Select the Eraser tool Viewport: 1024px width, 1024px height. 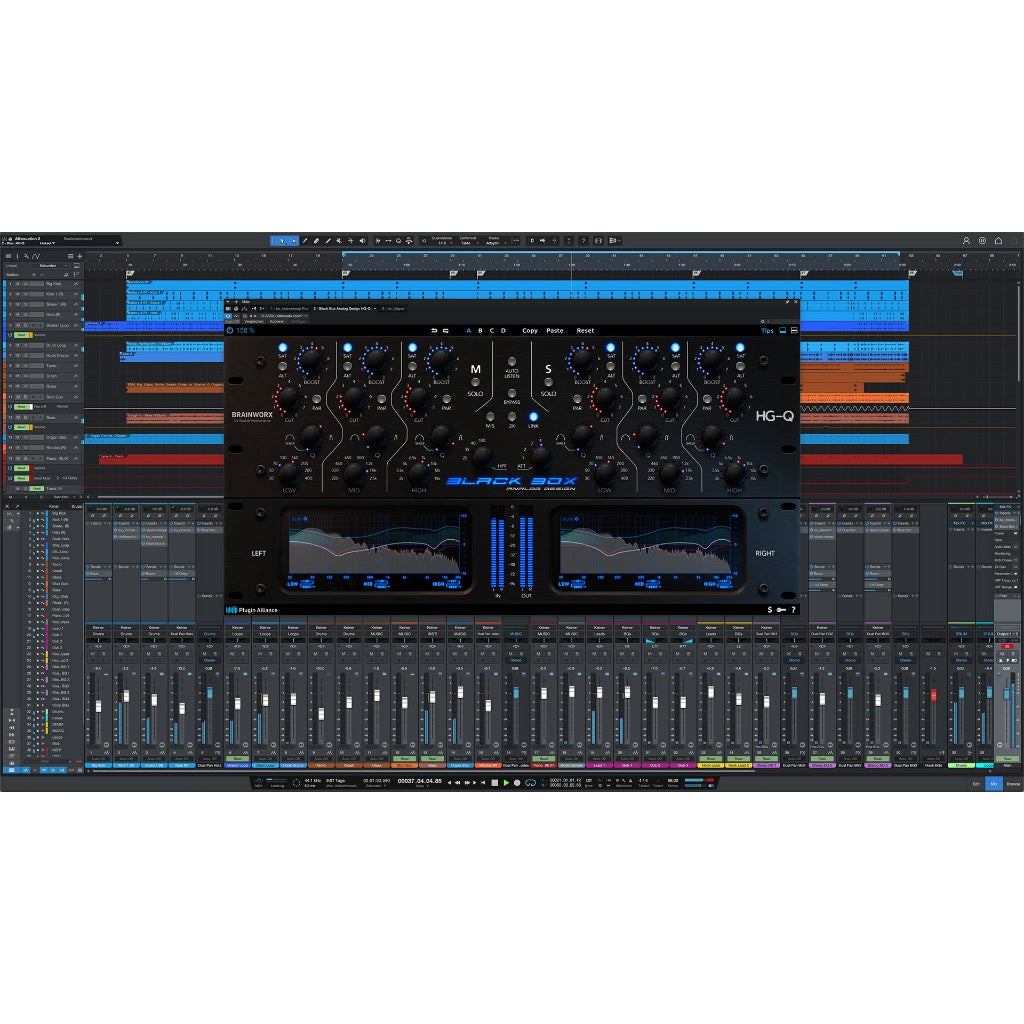coord(316,240)
